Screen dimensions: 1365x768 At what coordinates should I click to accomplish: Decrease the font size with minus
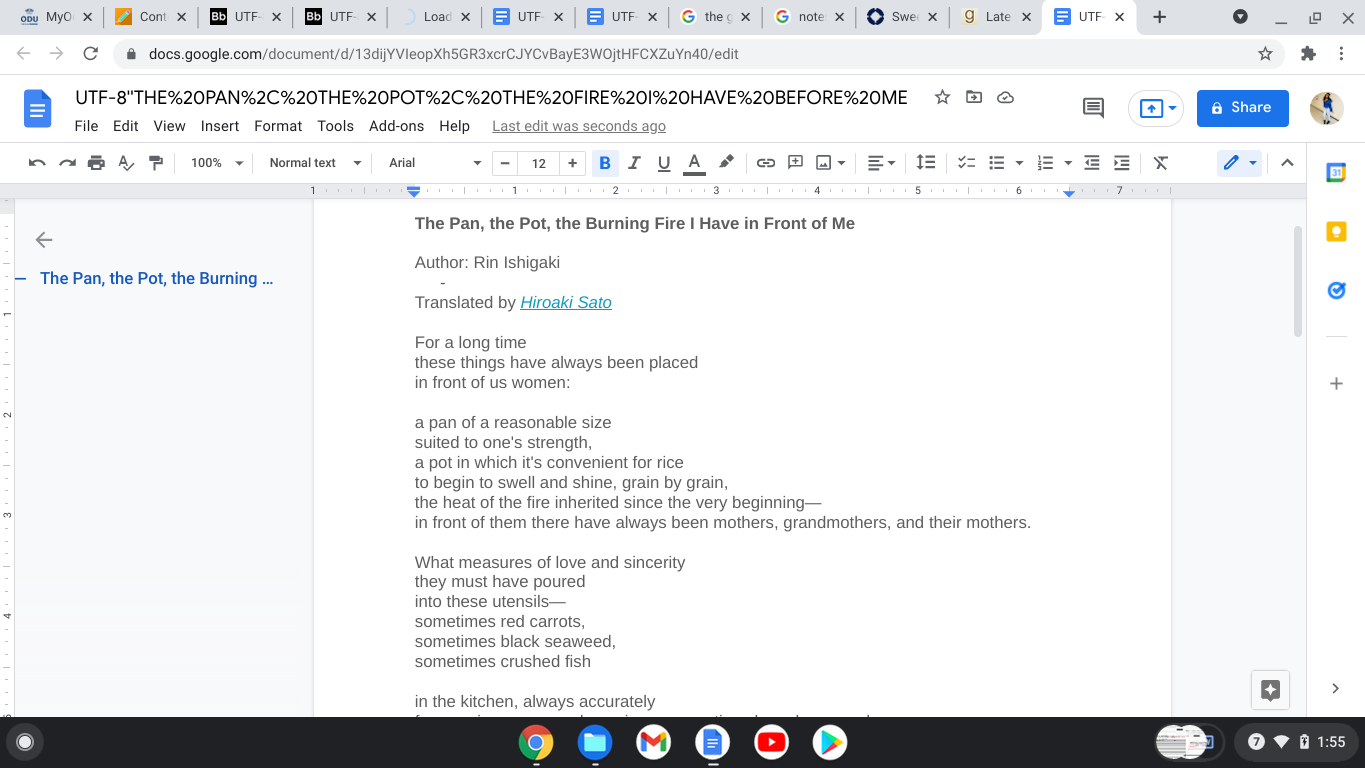coord(505,163)
